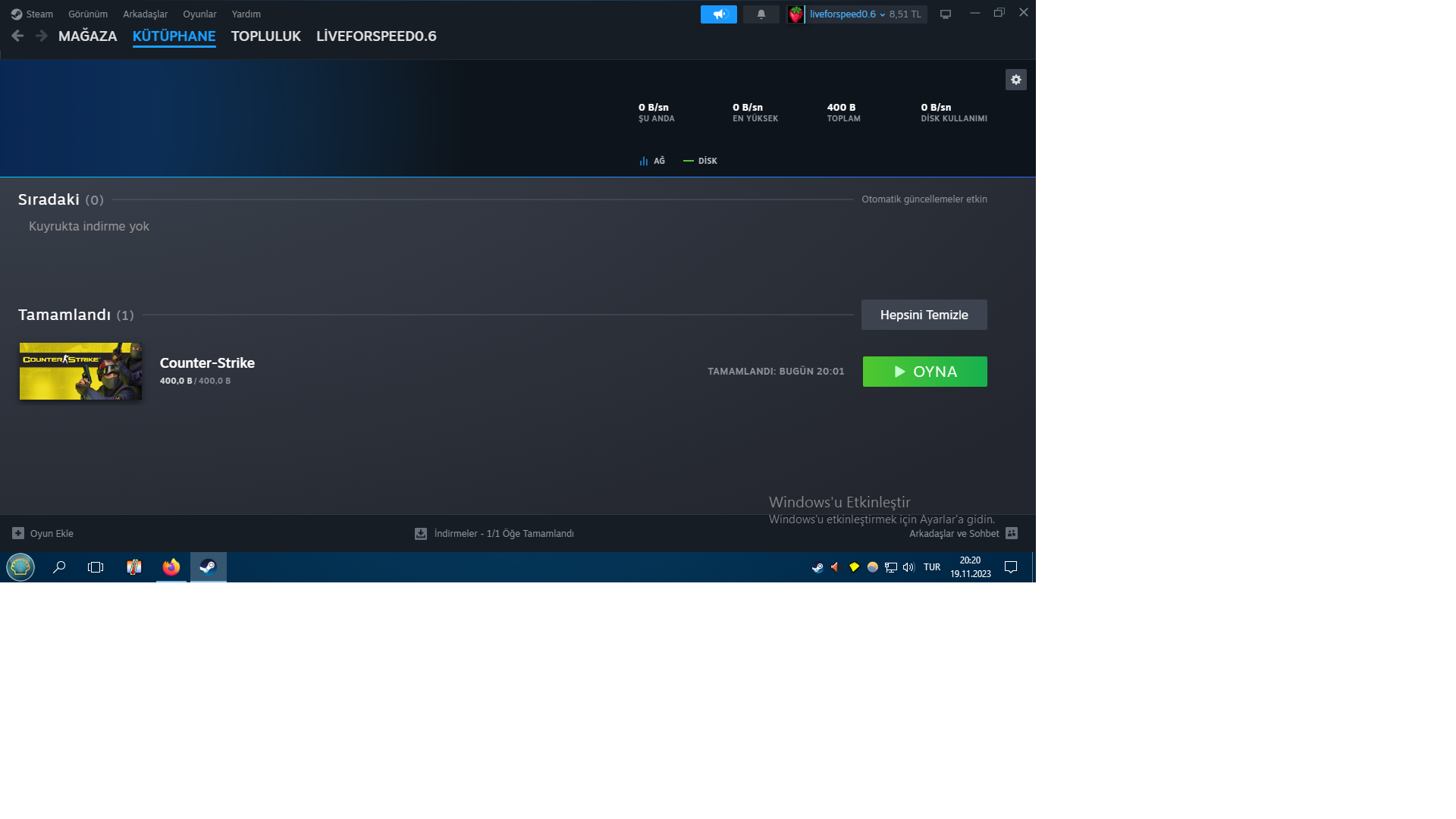
Task: Click the Big Picture mode monitor icon
Action: [x=945, y=14]
